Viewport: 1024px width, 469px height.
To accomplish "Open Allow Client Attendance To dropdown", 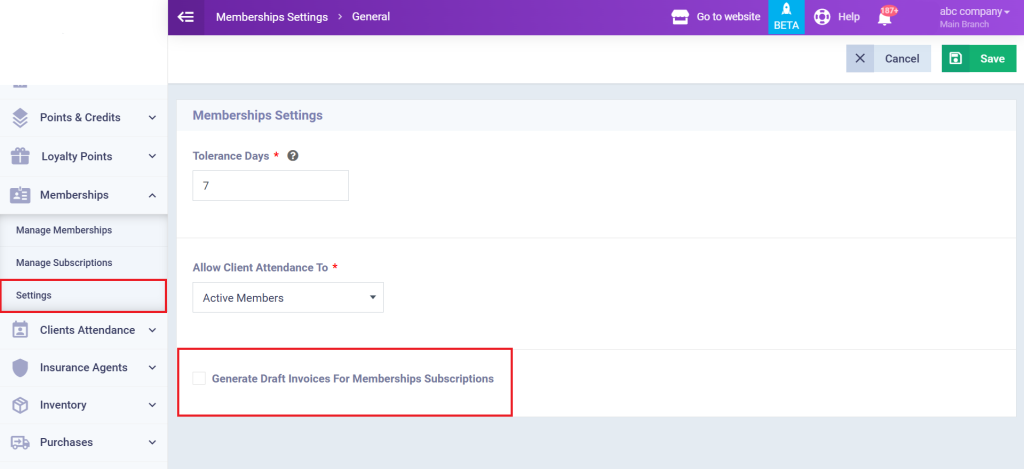I will pos(288,297).
